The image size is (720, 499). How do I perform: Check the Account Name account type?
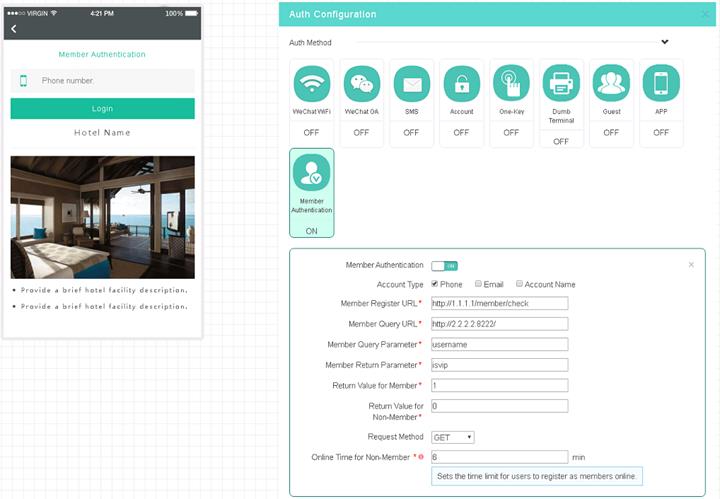click(x=519, y=284)
